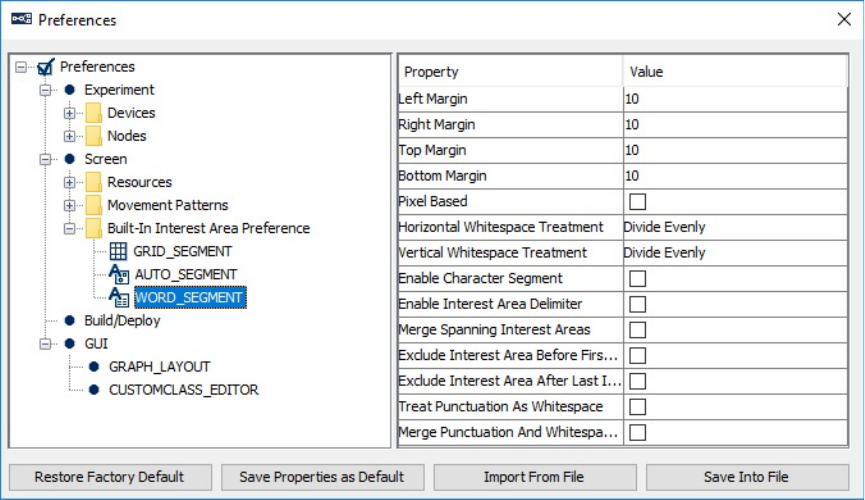Image resolution: width=865 pixels, height=500 pixels.
Task: Select the Screen tree label
Action: pyautogui.click(x=105, y=159)
